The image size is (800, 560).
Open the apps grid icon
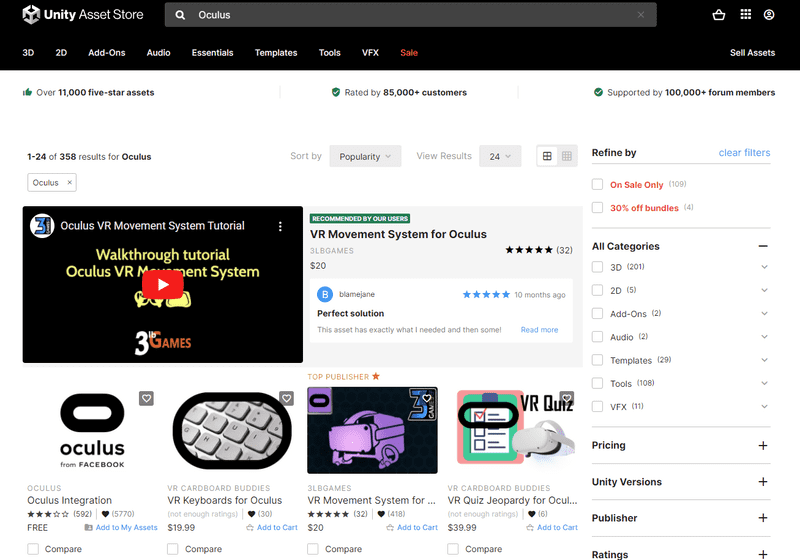point(745,14)
